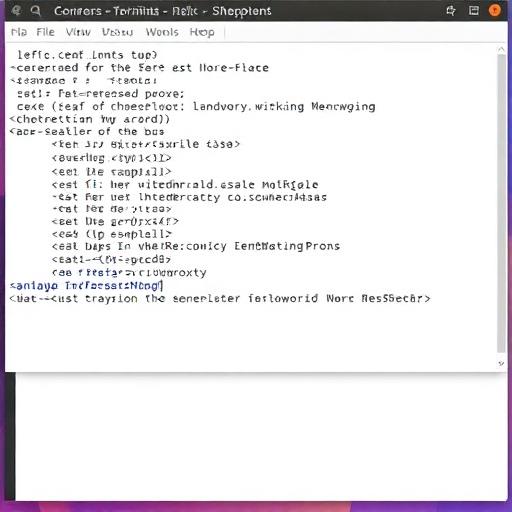
Task: Click the line '<acr-Seatler of the bus'
Action: [87, 132]
